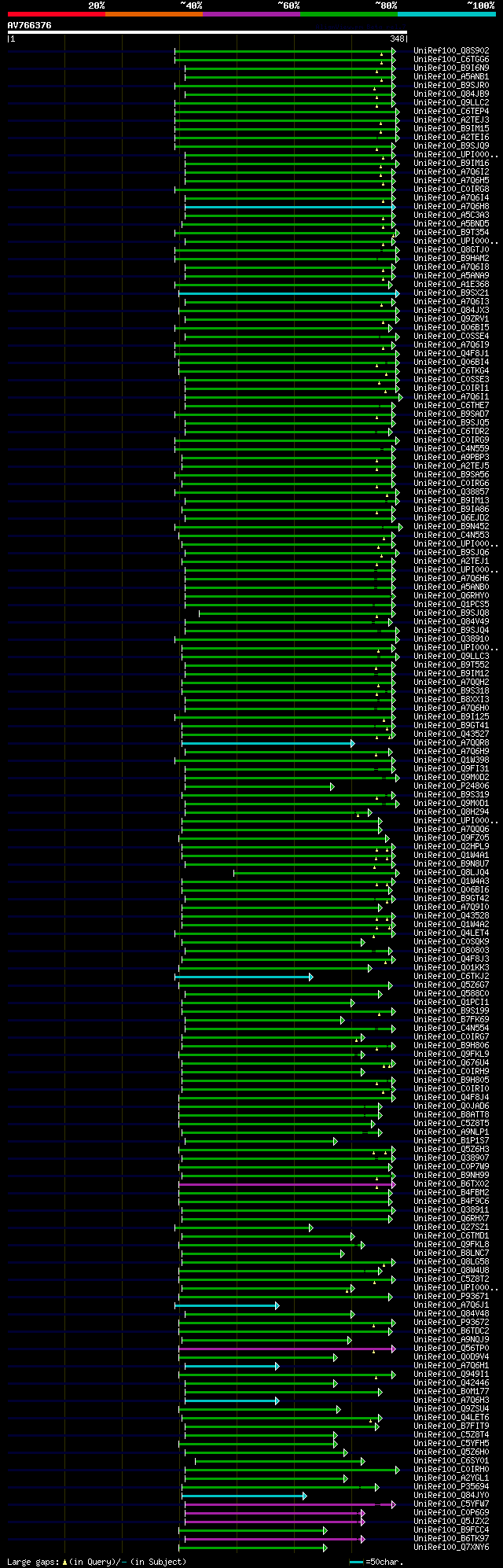
Task: Click UniRef100_O80803 hit label
Action: pos(451,950)
